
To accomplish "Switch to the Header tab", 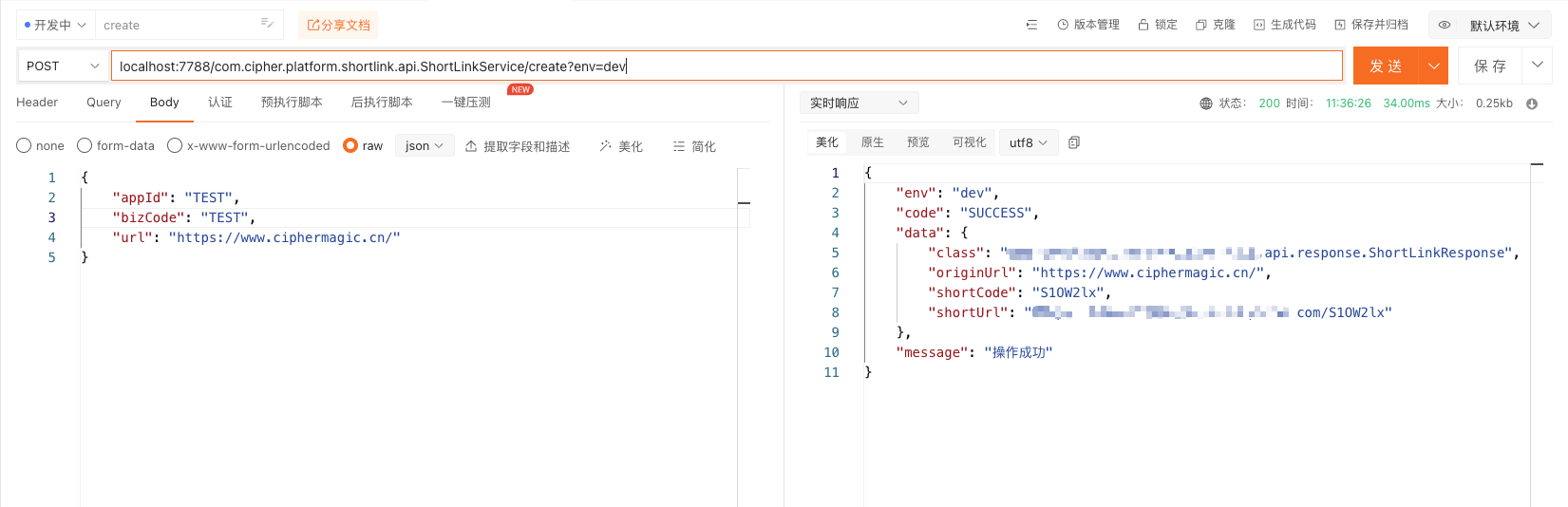I will pyautogui.click(x=37, y=103).
